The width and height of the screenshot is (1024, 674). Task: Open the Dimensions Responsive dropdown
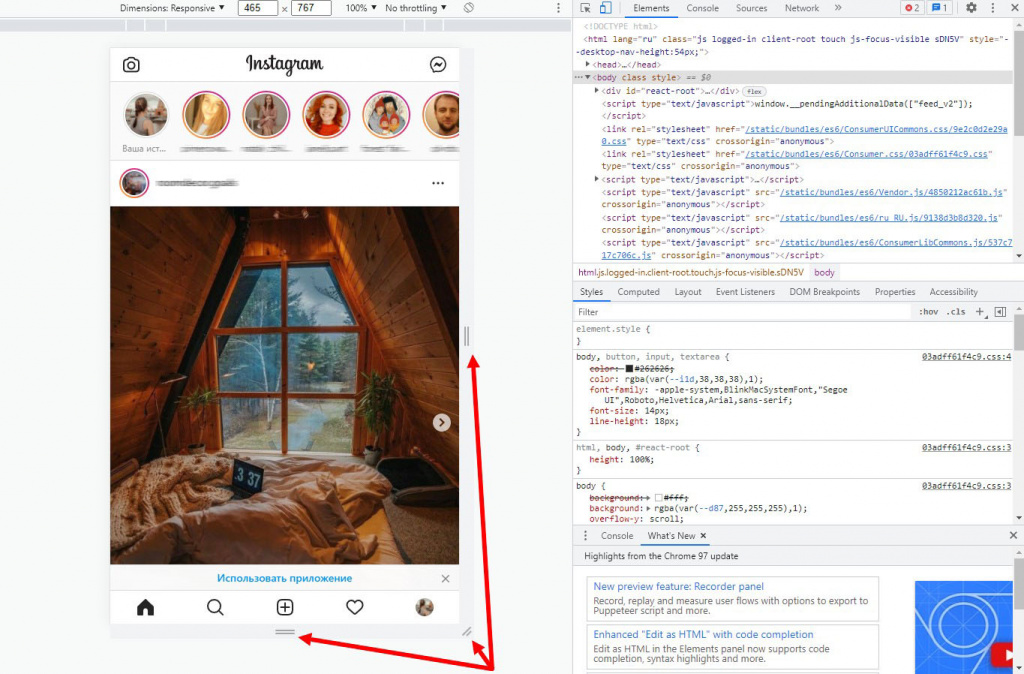tap(172, 8)
